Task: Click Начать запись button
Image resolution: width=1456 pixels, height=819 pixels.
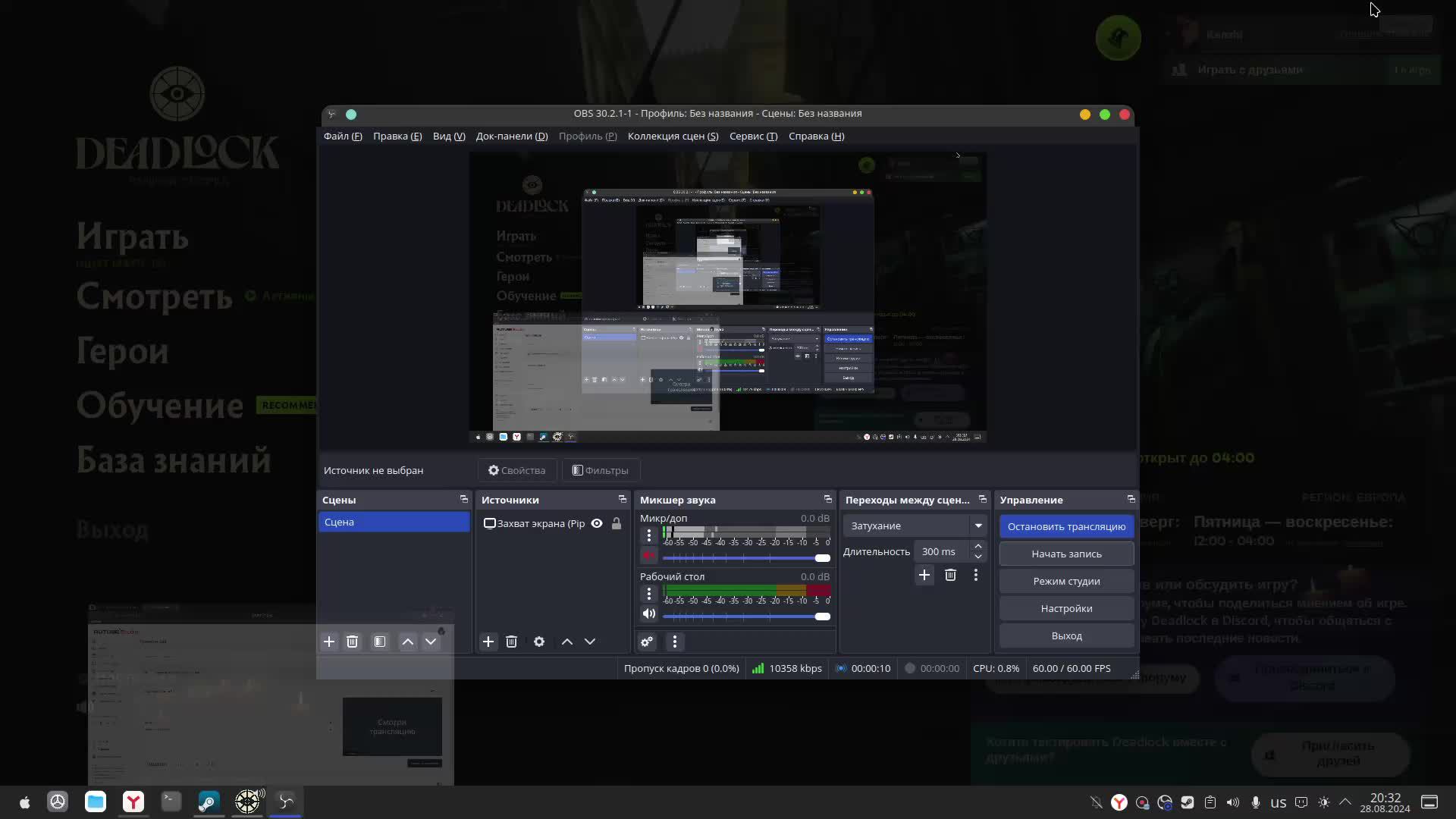Action: [x=1066, y=554]
